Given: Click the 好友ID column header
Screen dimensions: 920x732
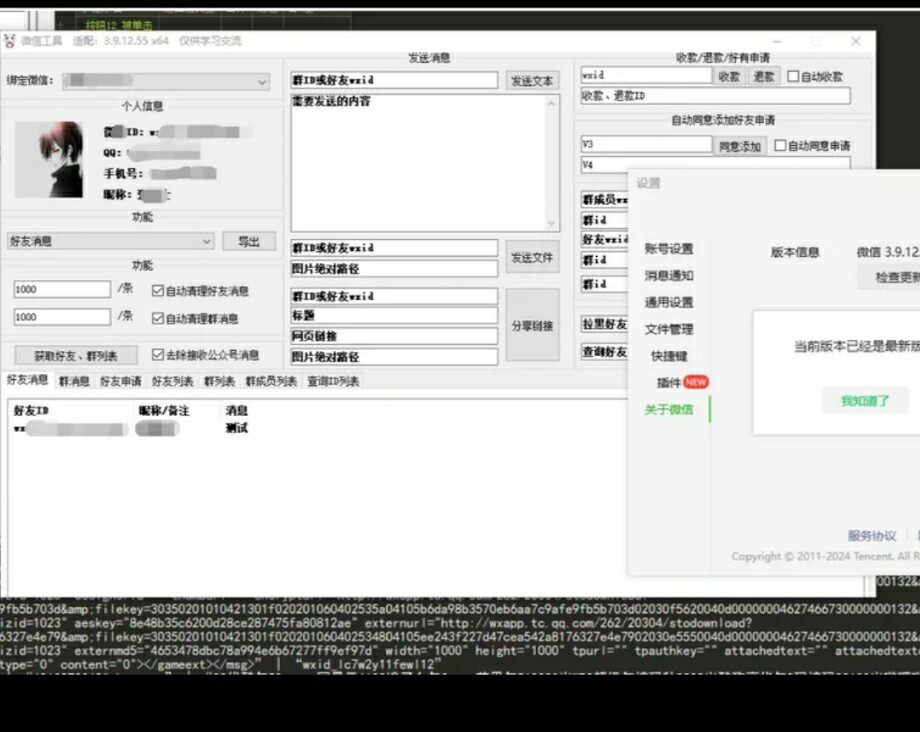Looking at the screenshot, I should click(31, 411).
